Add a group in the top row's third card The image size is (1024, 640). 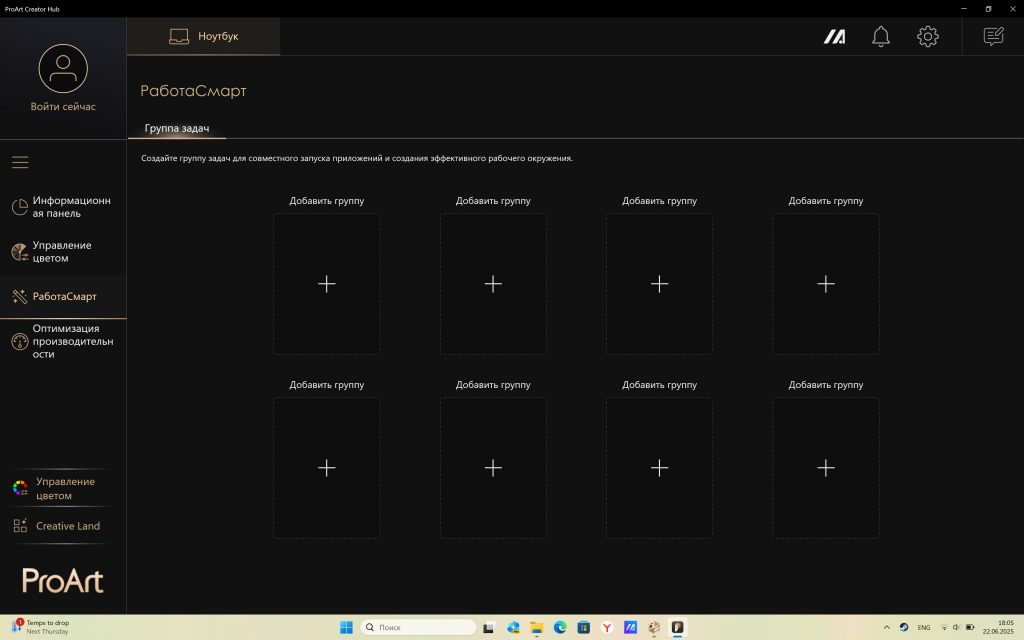(659, 283)
